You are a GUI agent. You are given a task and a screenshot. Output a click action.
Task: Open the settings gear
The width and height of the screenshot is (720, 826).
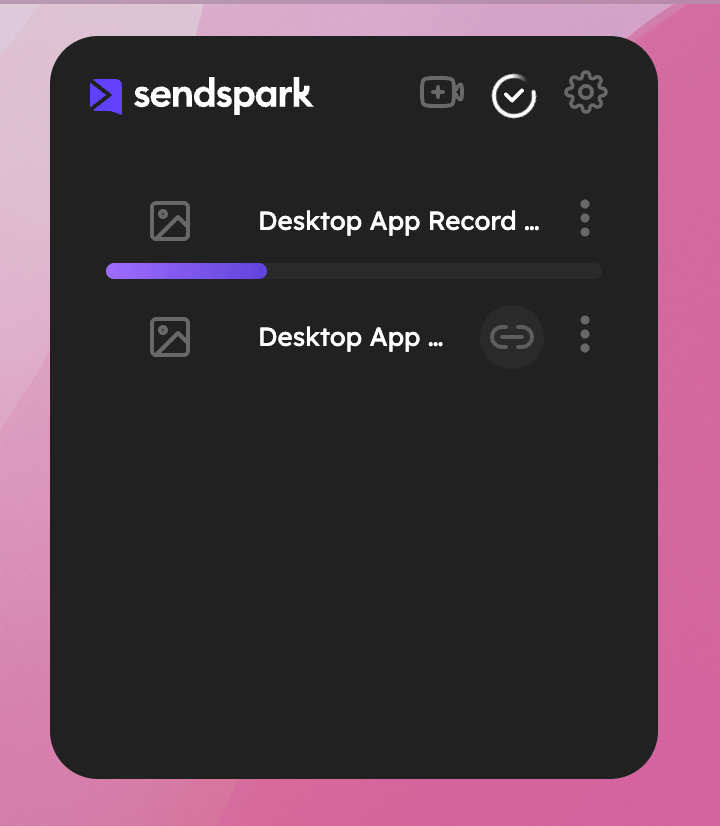point(586,93)
